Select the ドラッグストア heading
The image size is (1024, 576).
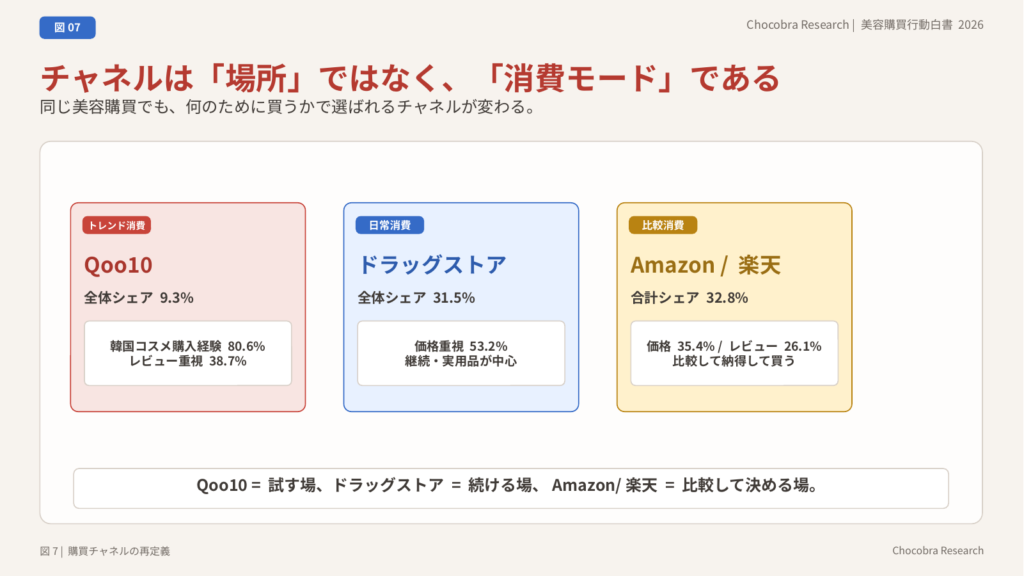coord(432,265)
